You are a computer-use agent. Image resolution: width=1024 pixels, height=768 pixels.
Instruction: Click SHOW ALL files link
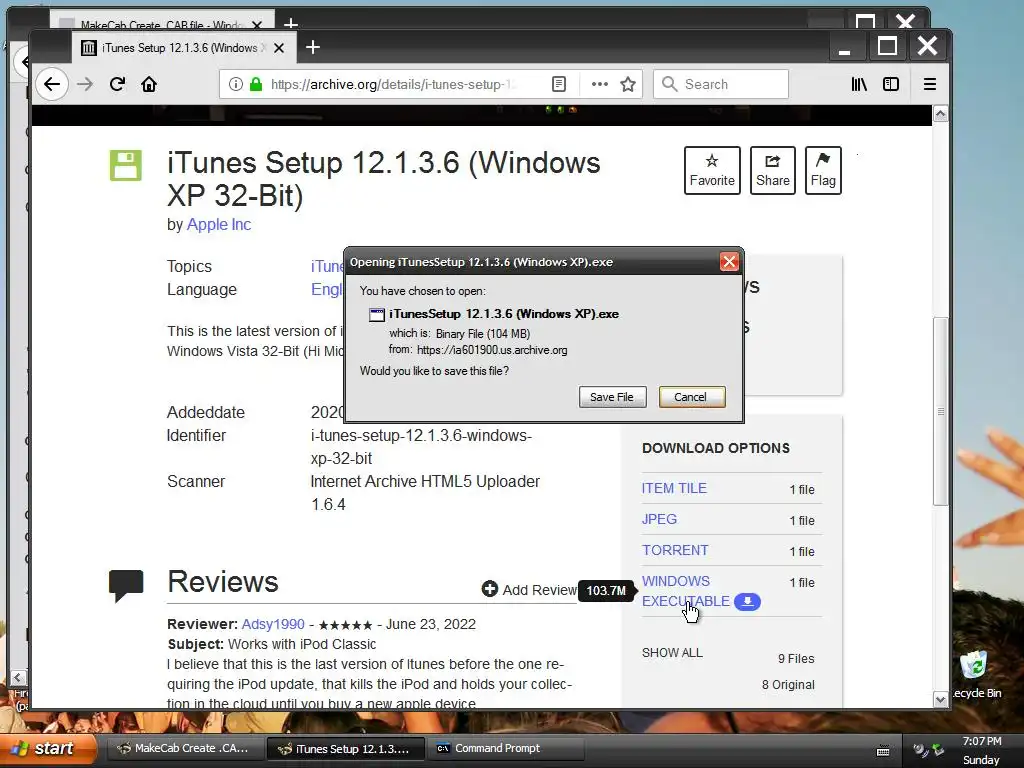pos(672,652)
